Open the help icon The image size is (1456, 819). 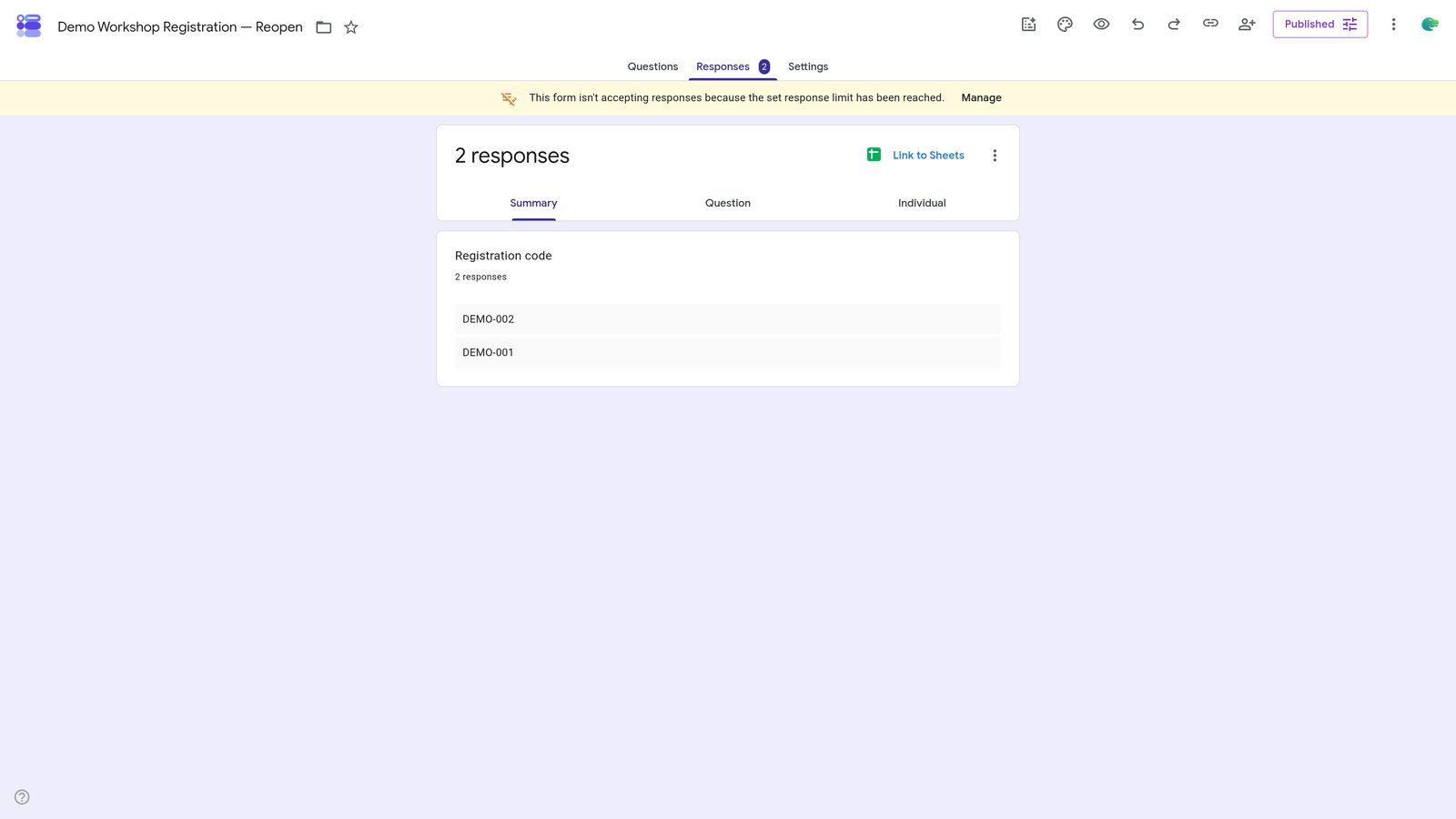coord(22,797)
